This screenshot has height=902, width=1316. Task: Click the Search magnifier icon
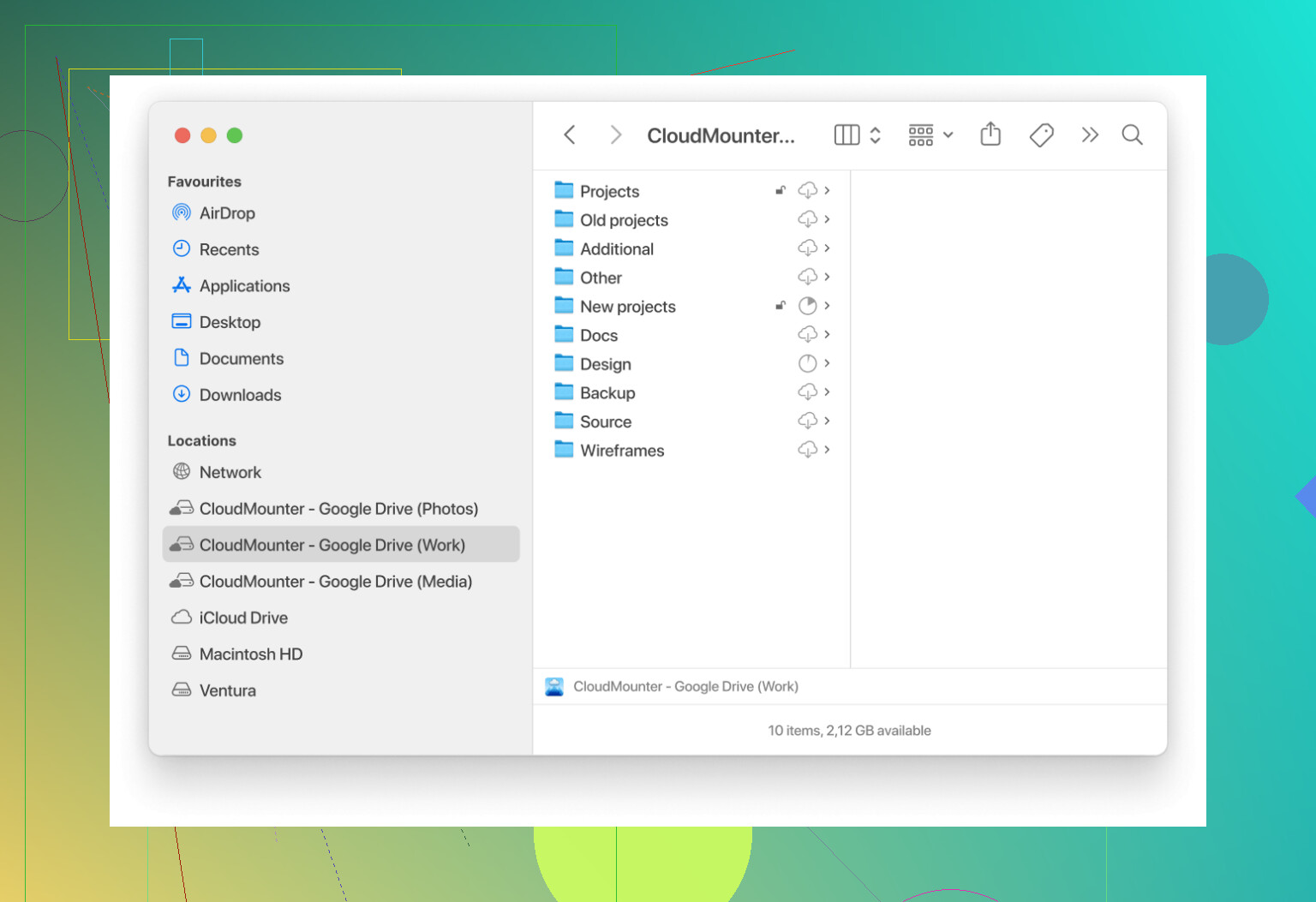1132,134
